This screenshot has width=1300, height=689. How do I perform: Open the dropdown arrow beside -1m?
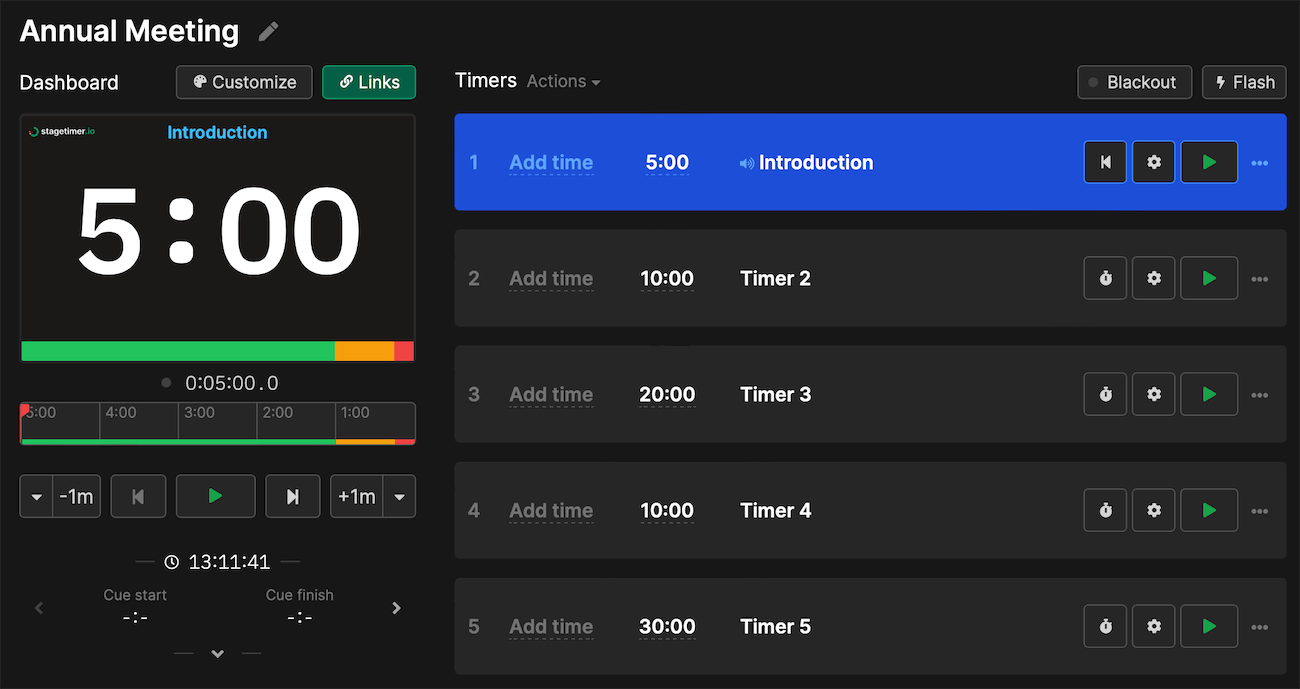pos(36,496)
